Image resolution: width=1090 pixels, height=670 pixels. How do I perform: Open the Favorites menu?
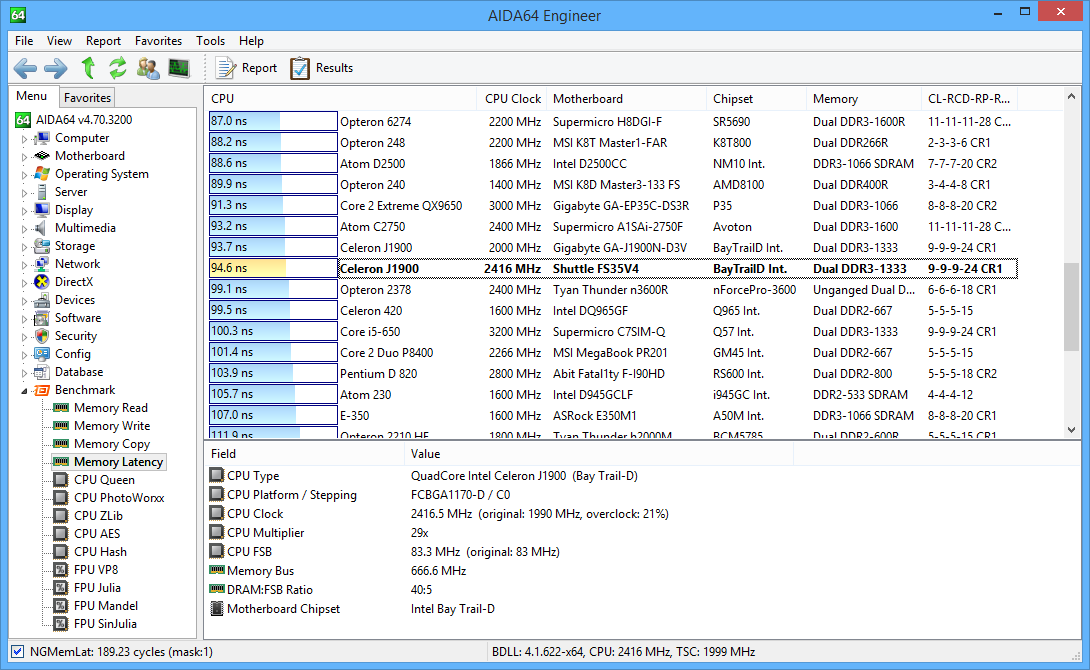tap(158, 41)
